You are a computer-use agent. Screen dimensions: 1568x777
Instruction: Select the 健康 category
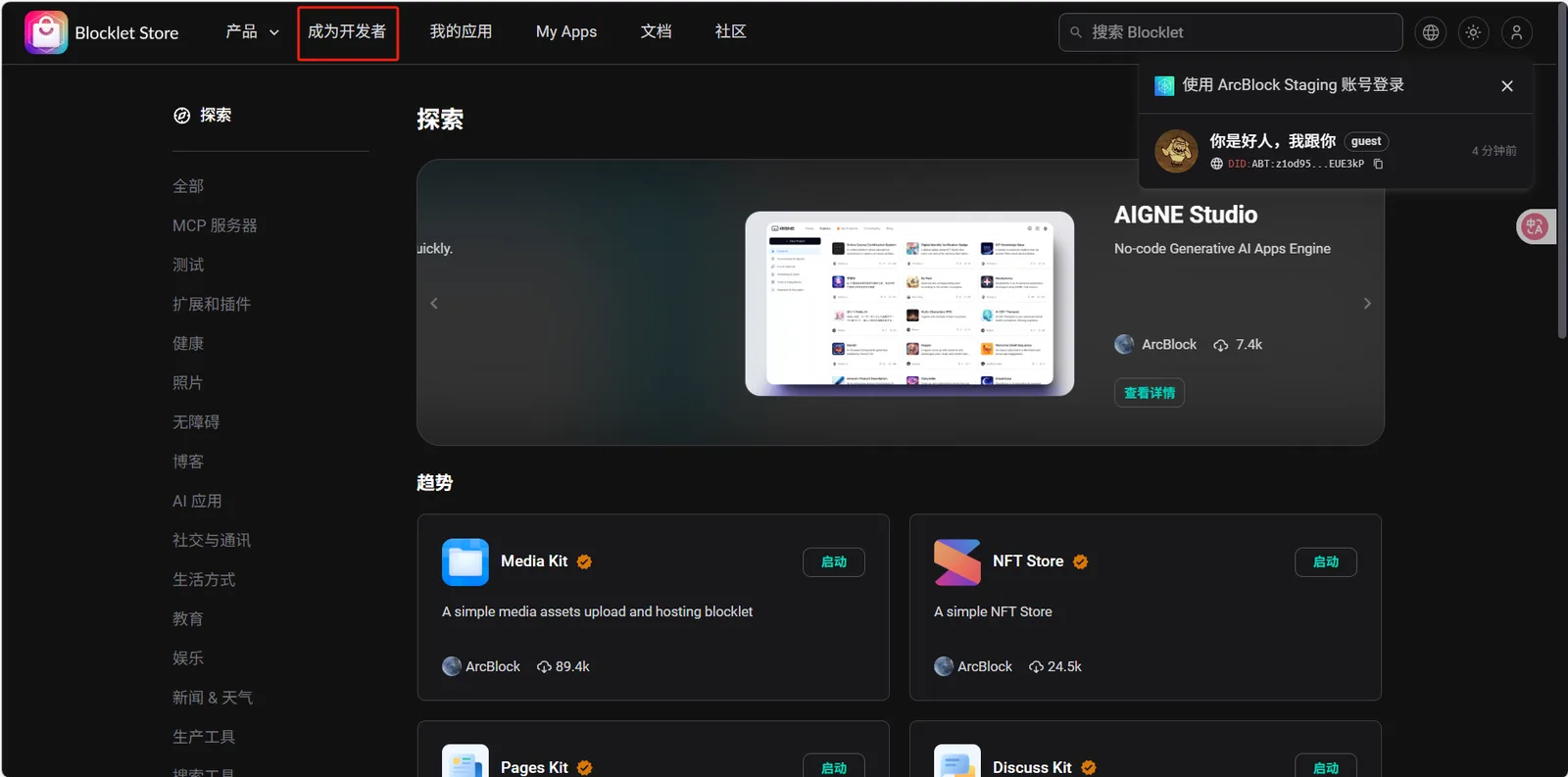coord(188,343)
